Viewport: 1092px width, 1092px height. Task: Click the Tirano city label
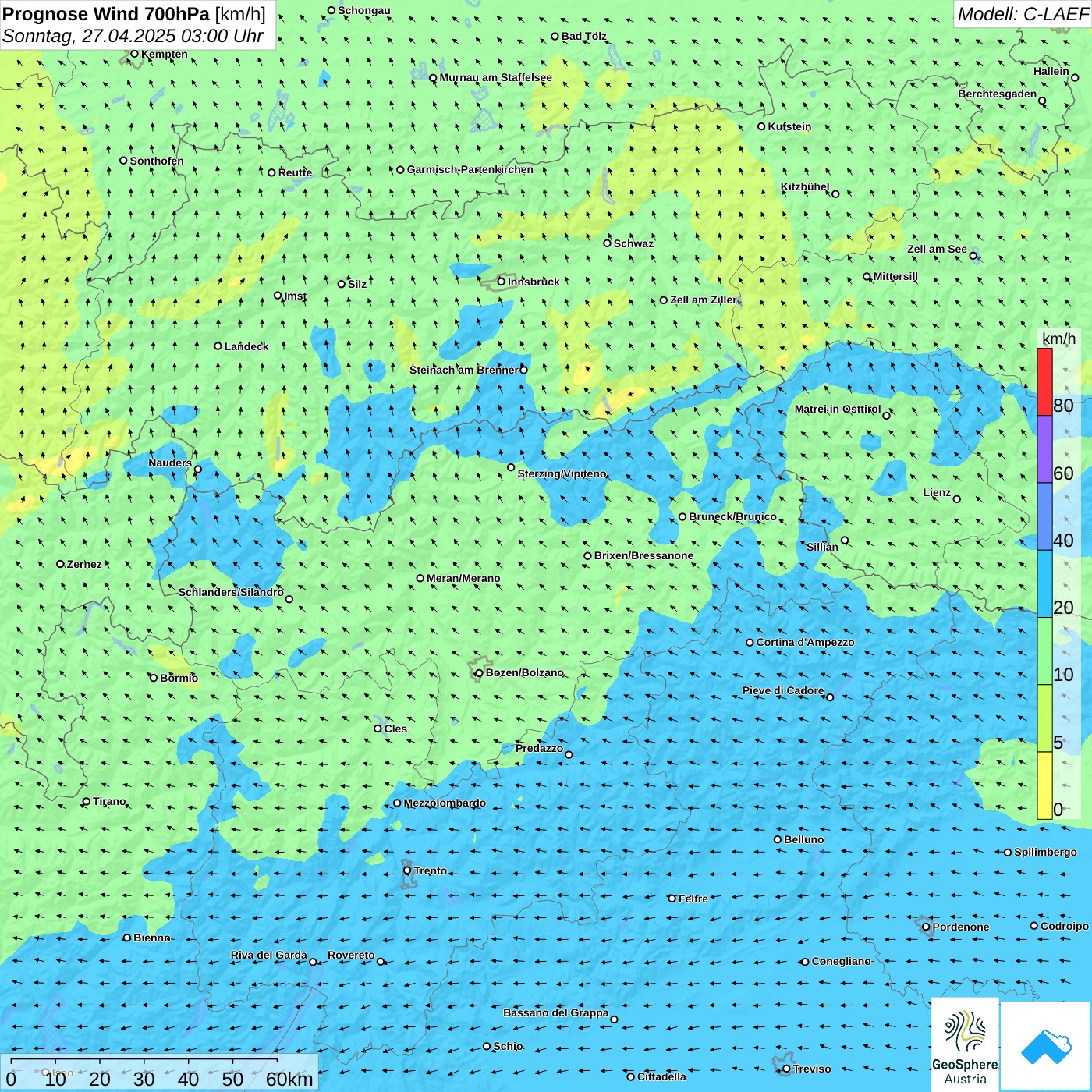[109, 801]
